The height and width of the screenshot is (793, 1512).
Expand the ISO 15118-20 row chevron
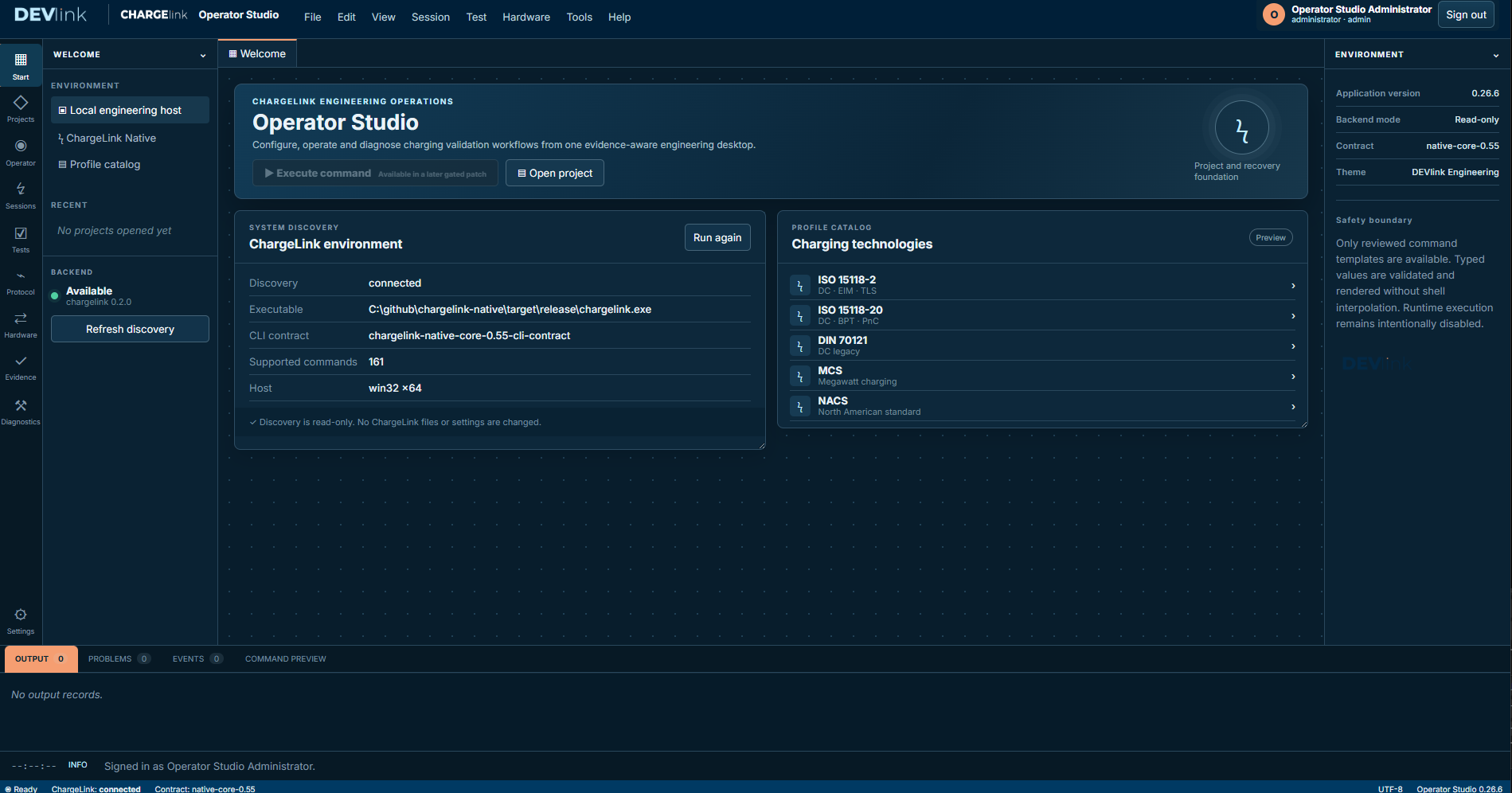point(1293,315)
